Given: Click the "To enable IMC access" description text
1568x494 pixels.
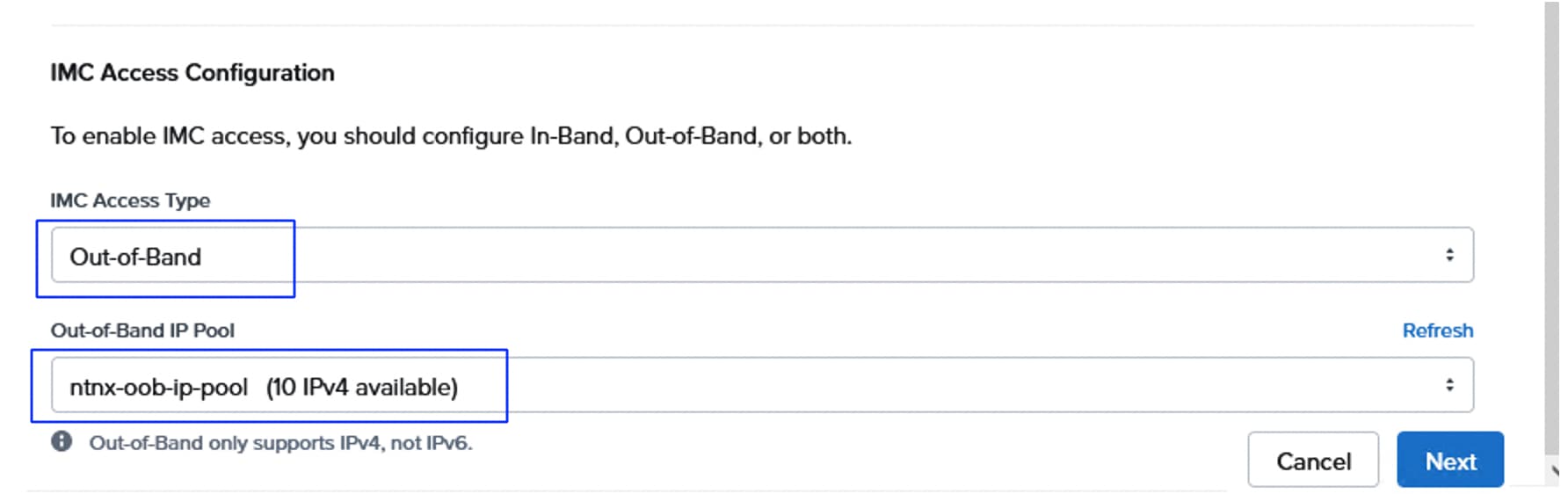Looking at the screenshot, I should click(x=450, y=136).
